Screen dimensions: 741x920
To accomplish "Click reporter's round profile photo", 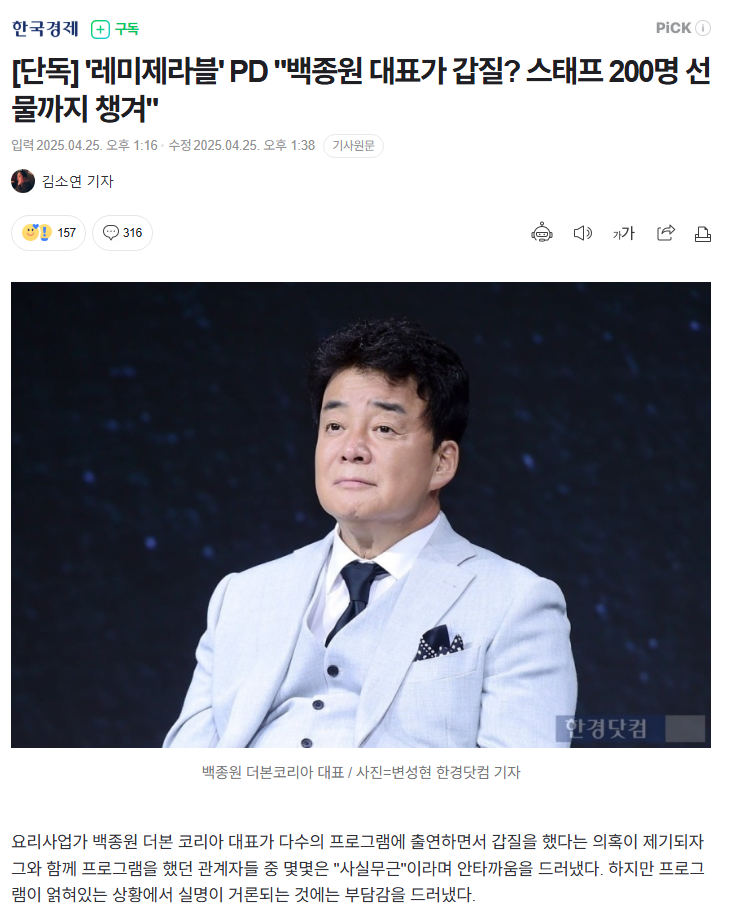I will [23, 181].
